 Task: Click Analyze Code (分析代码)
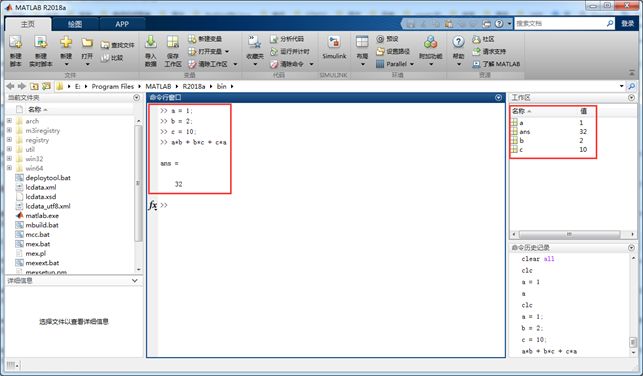coord(287,39)
